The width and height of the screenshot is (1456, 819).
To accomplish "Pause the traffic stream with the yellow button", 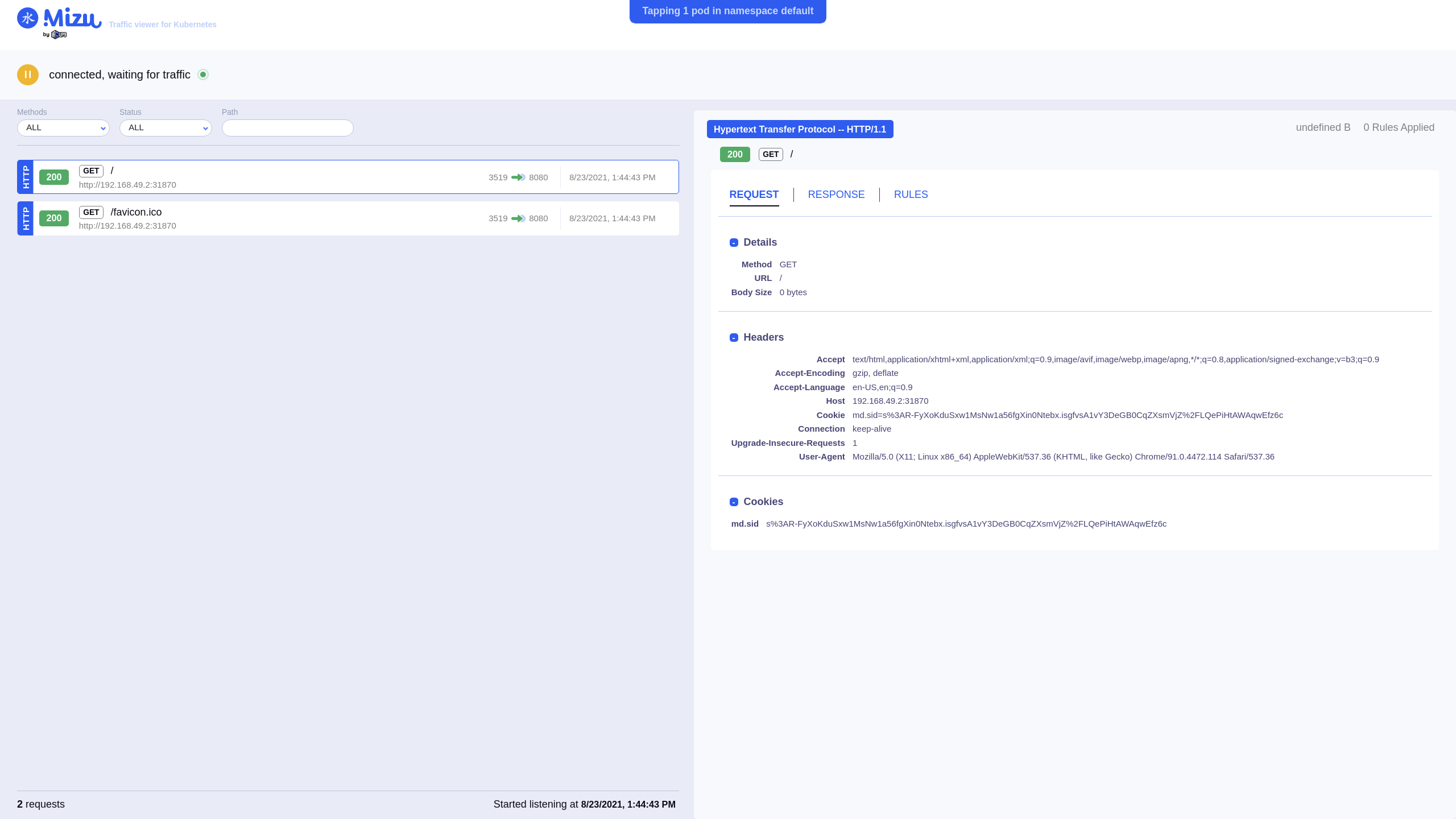I will point(27,75).
